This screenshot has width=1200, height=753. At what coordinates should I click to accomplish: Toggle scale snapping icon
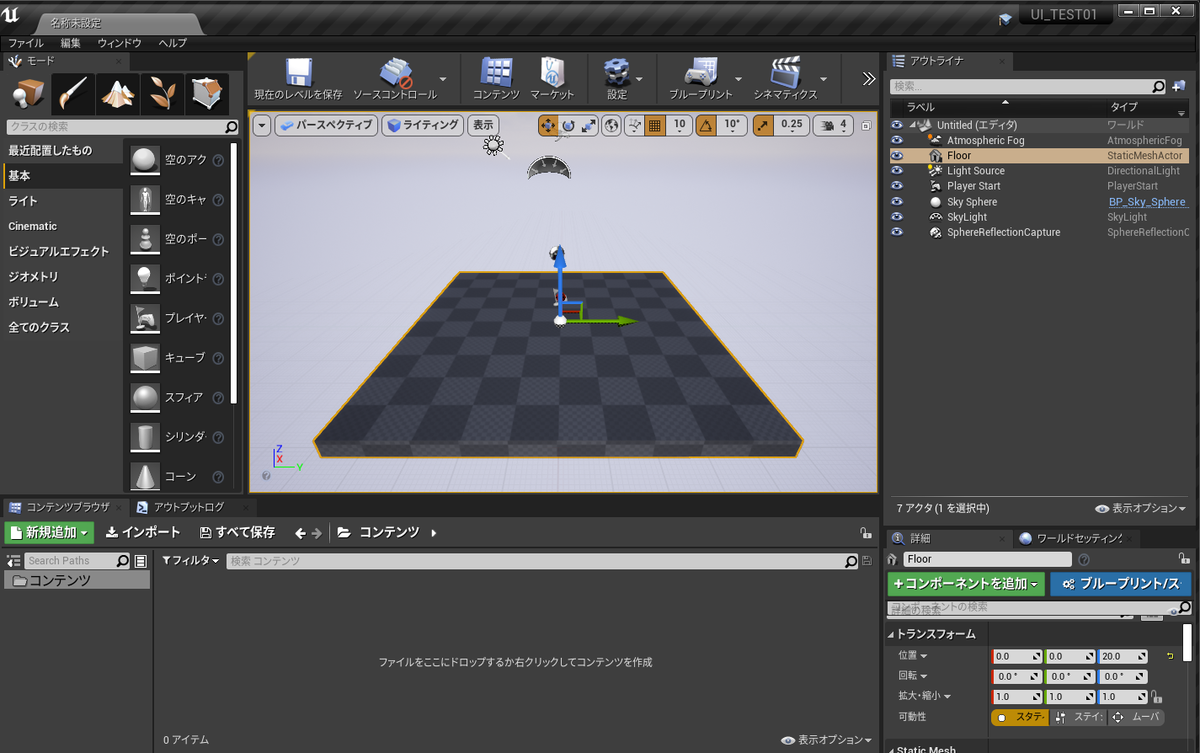point(763,125)
